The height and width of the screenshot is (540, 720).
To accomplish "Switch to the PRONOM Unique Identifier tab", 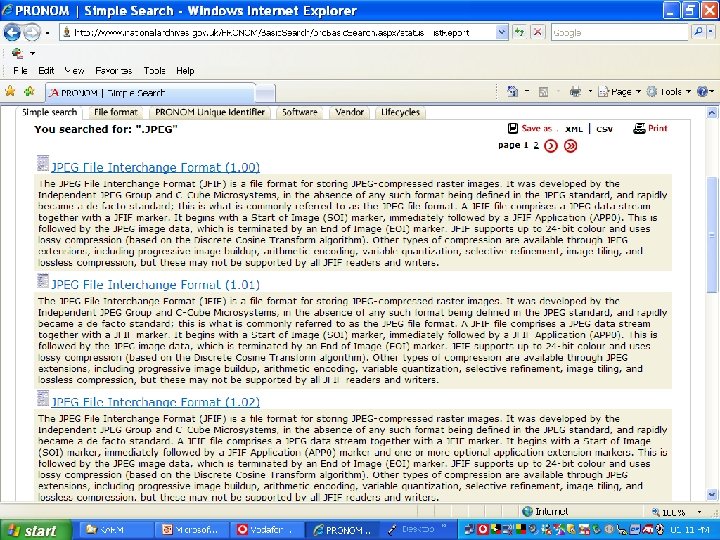I will coord(210,112).
